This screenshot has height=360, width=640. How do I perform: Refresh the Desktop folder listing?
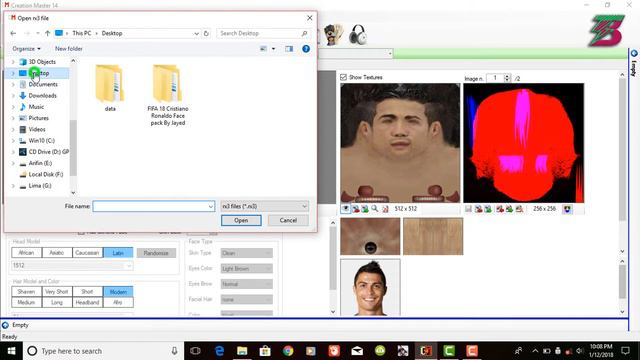[x=206, y=33]
